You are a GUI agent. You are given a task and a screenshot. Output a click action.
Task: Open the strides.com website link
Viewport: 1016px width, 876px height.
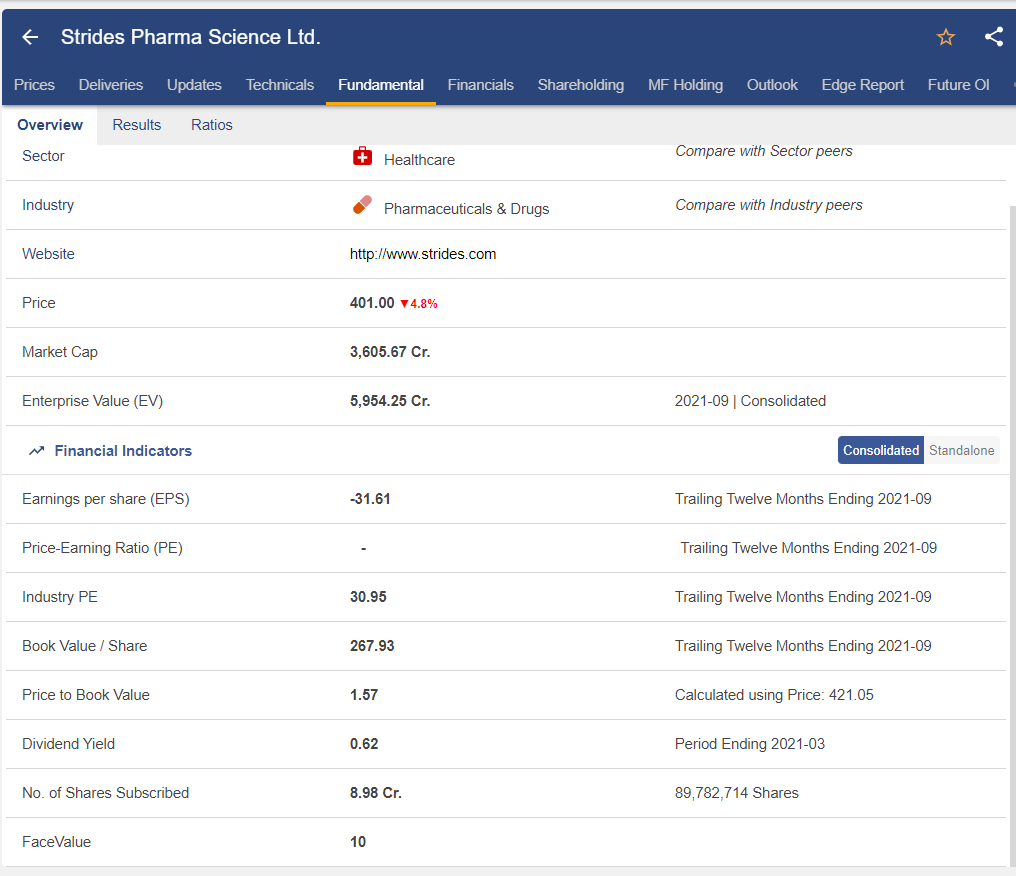point(423,254)
